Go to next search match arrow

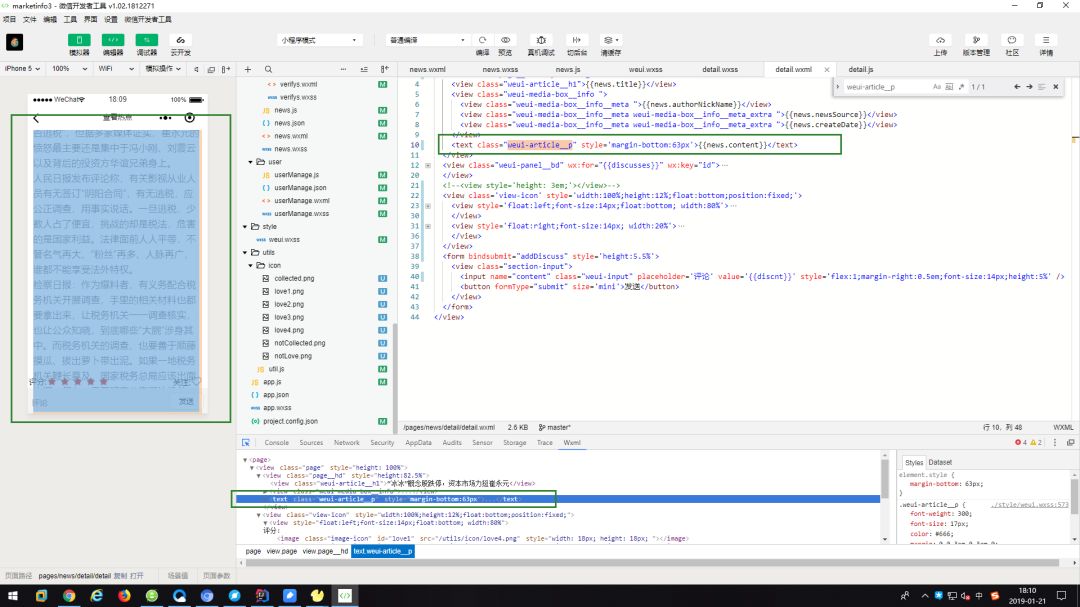coord(1029,87)
